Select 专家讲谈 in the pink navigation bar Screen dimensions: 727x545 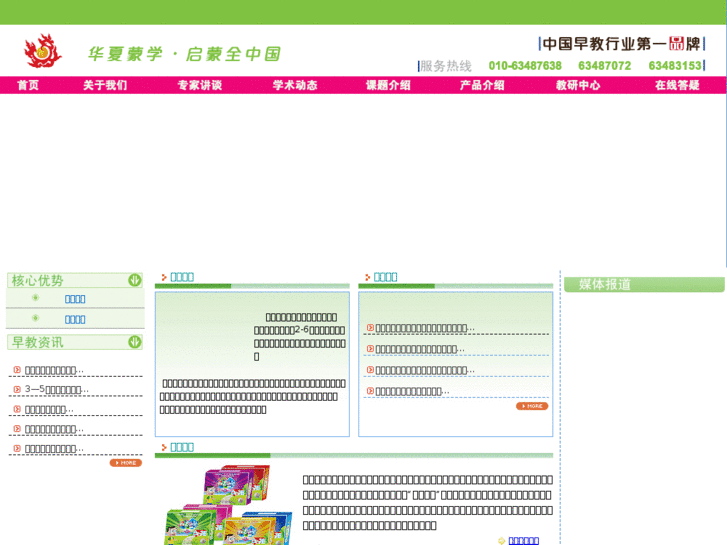pyautogui.click(x=200, y=85)
